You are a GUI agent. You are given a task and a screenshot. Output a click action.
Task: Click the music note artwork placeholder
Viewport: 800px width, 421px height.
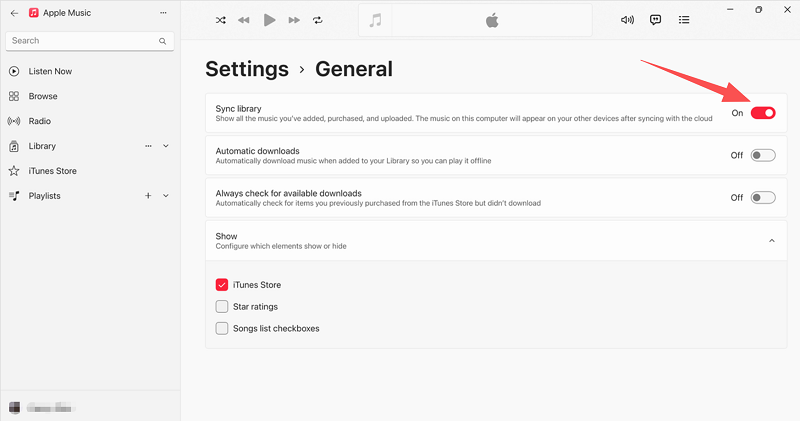pos(376,20)
